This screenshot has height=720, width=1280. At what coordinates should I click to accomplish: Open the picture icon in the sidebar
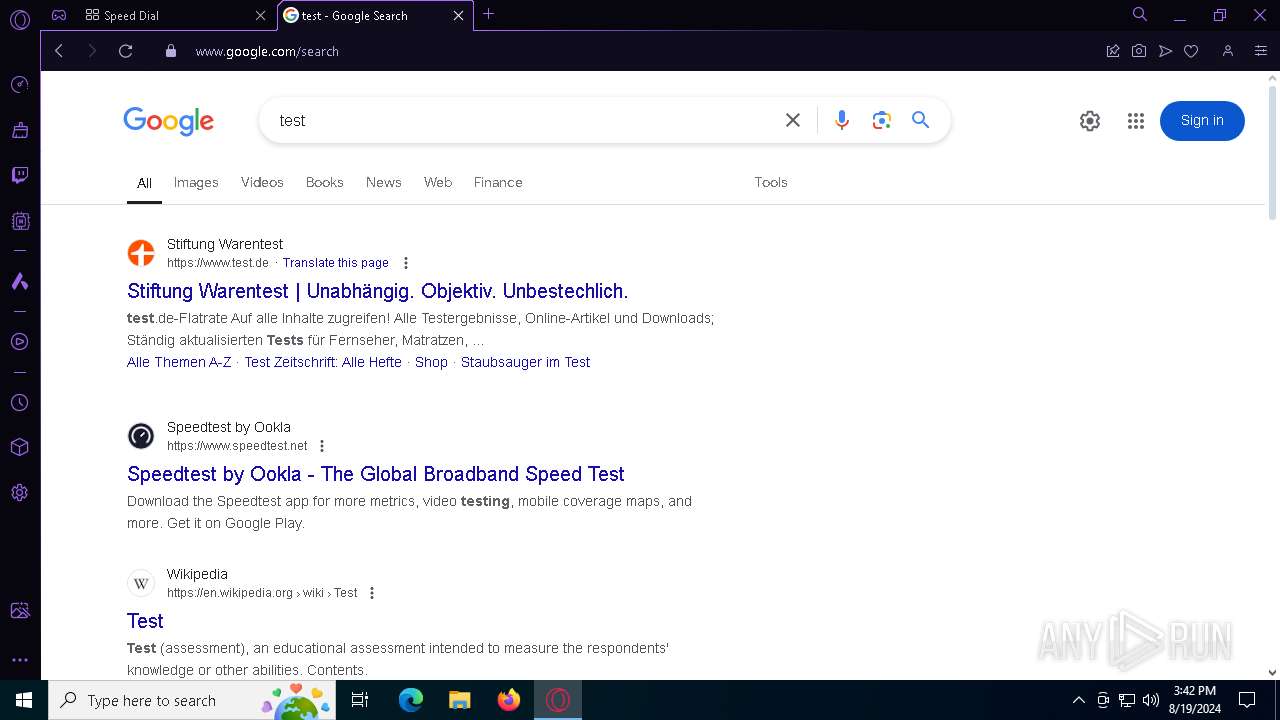(19, 610)
